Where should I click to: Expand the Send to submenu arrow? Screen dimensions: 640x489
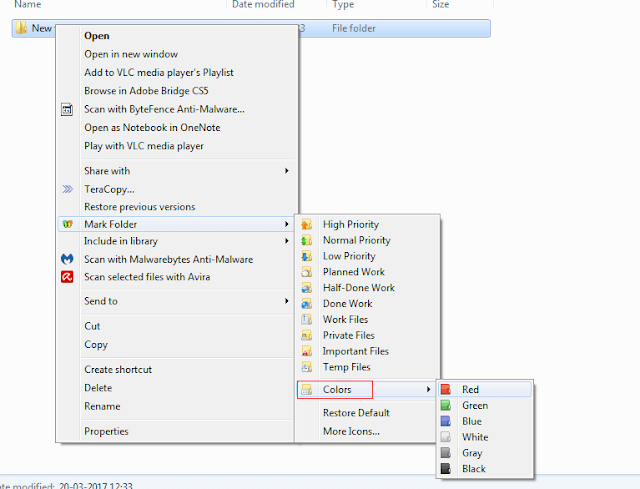coord(287,301)
